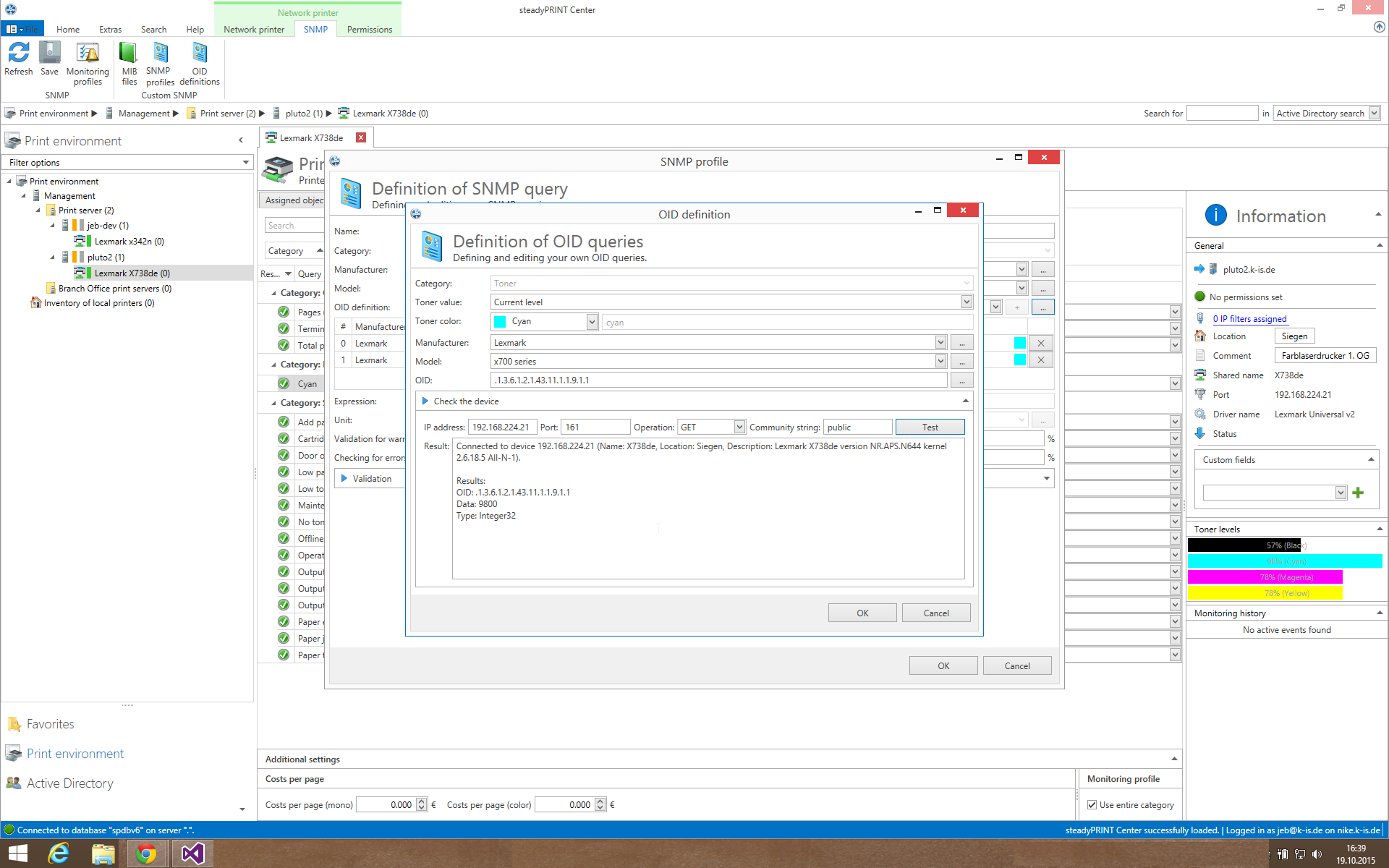This screenshot has width=1389, height=868.
Task: Collapse the pluto2 (1) tree node
Action: point(52,257)
